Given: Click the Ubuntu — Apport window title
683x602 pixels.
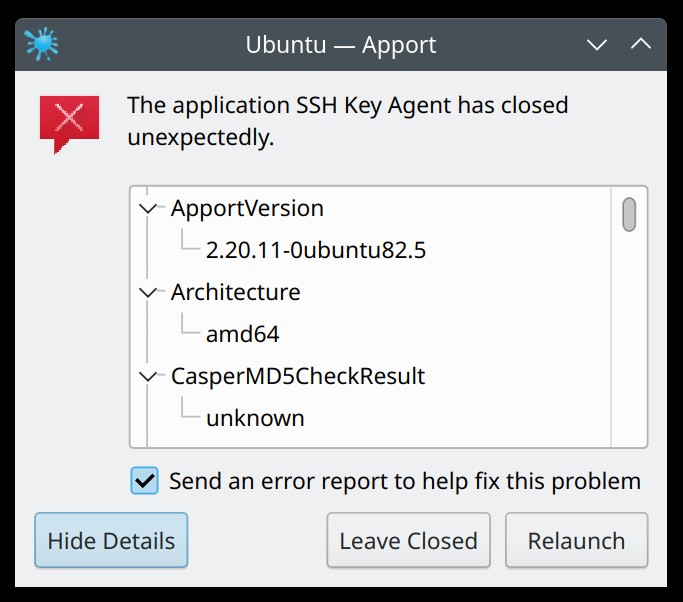Looking at the screenshot, I should [x=341, y=44].
